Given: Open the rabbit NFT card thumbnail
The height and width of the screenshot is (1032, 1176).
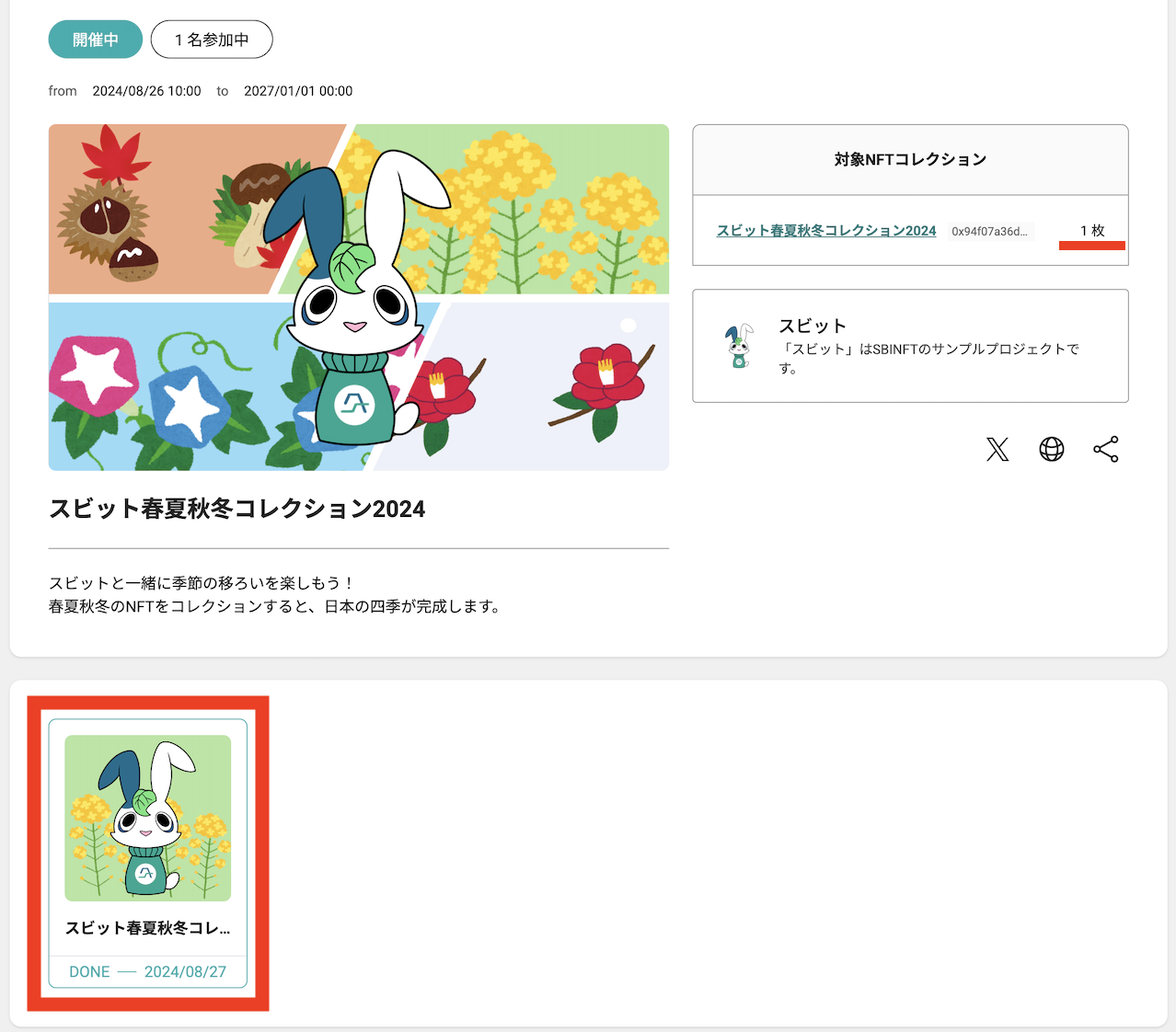Looking at the screenshot, I should click(x=148, y=818).
